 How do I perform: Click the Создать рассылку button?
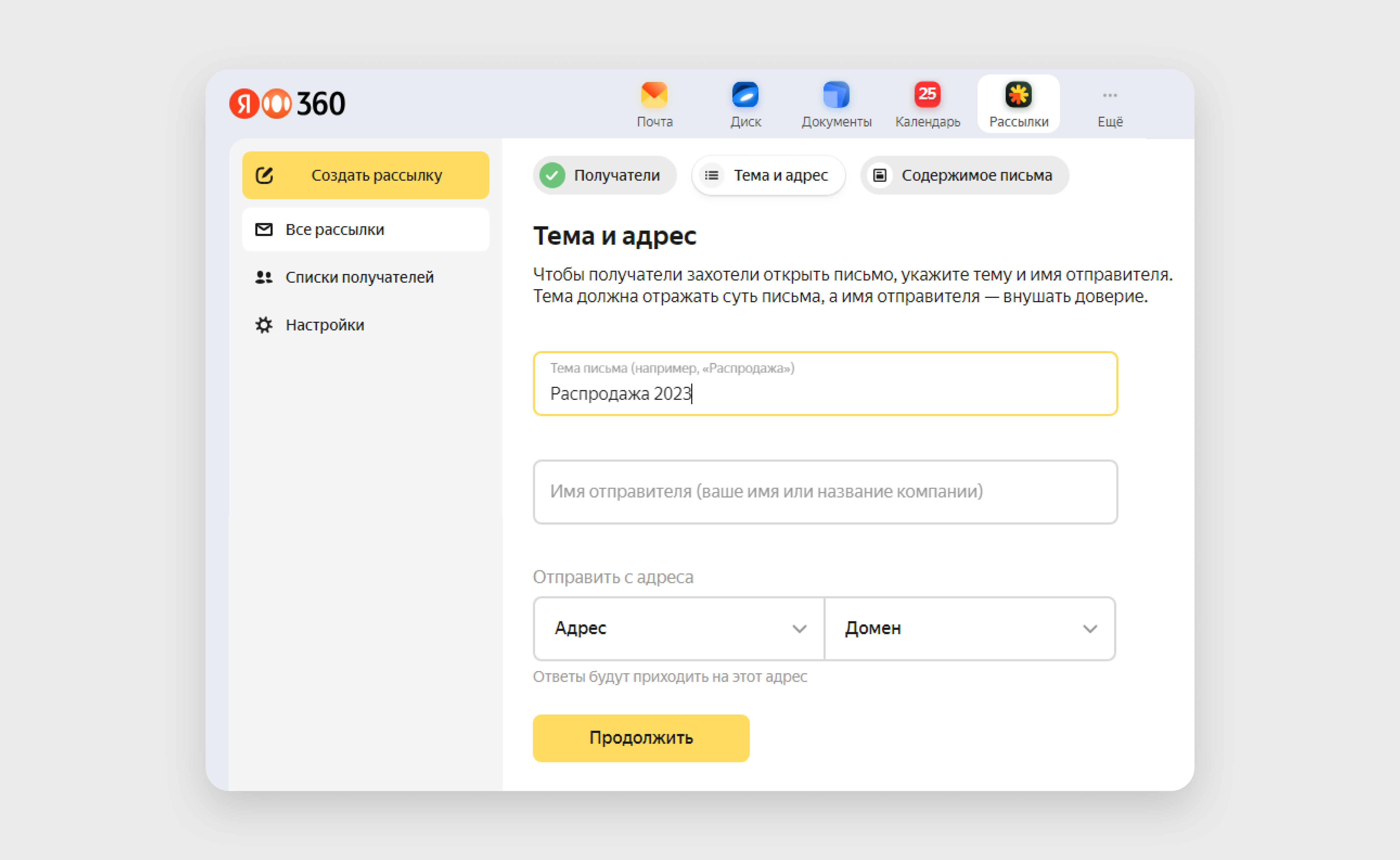click(x=365, y=175)
